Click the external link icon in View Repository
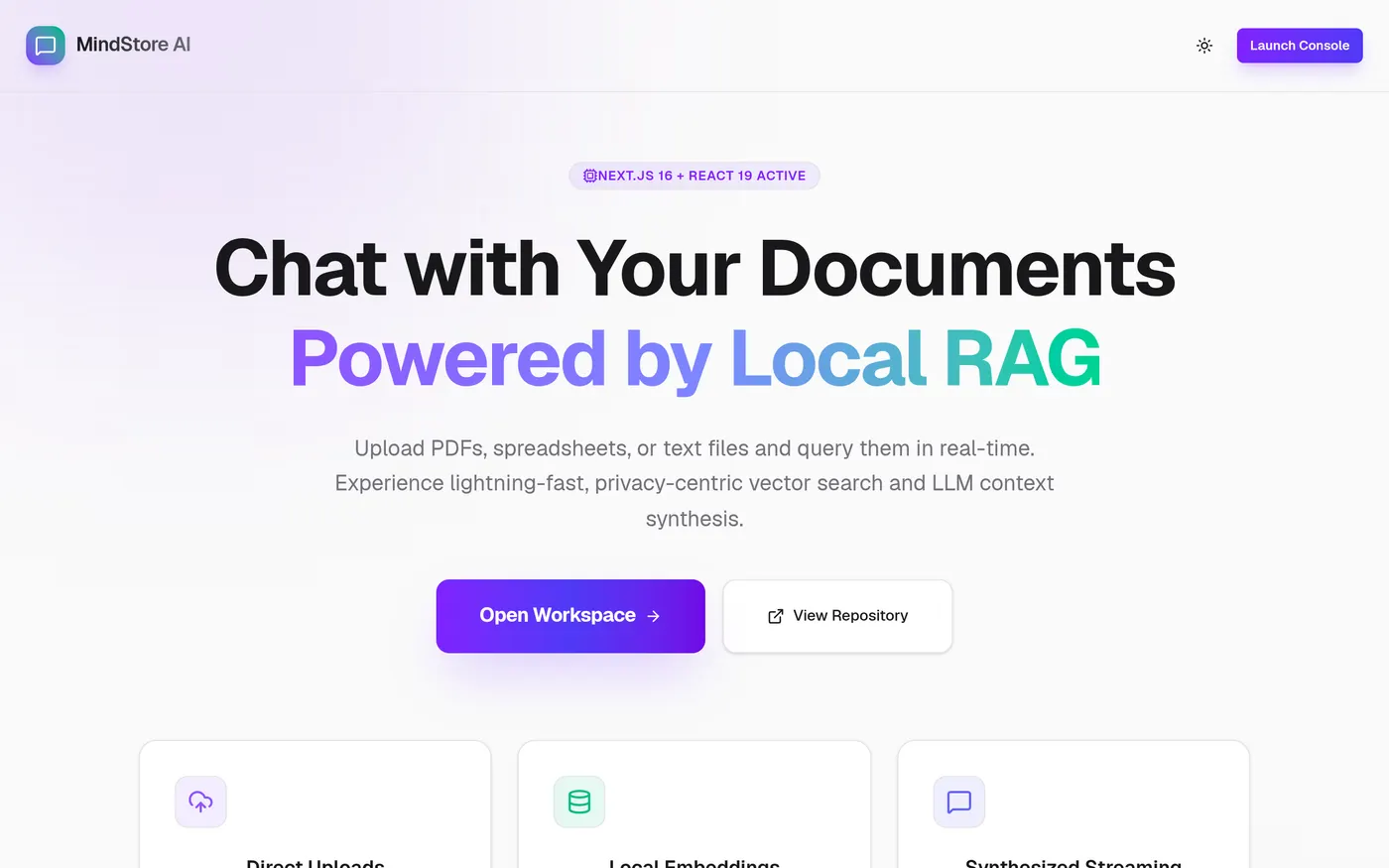 click(776, 616)
